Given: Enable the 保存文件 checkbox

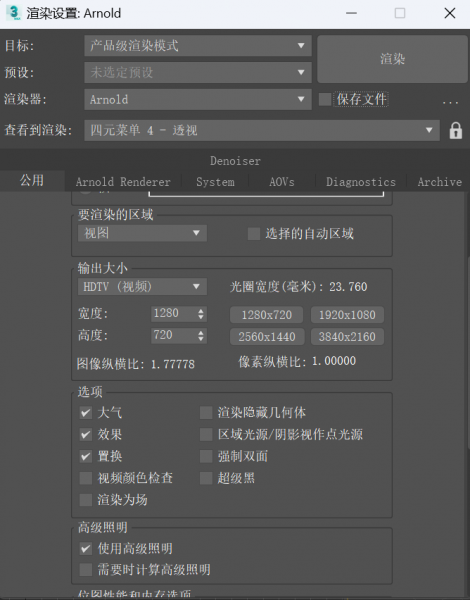Looking at the screenshot, I should click(325, 99).
